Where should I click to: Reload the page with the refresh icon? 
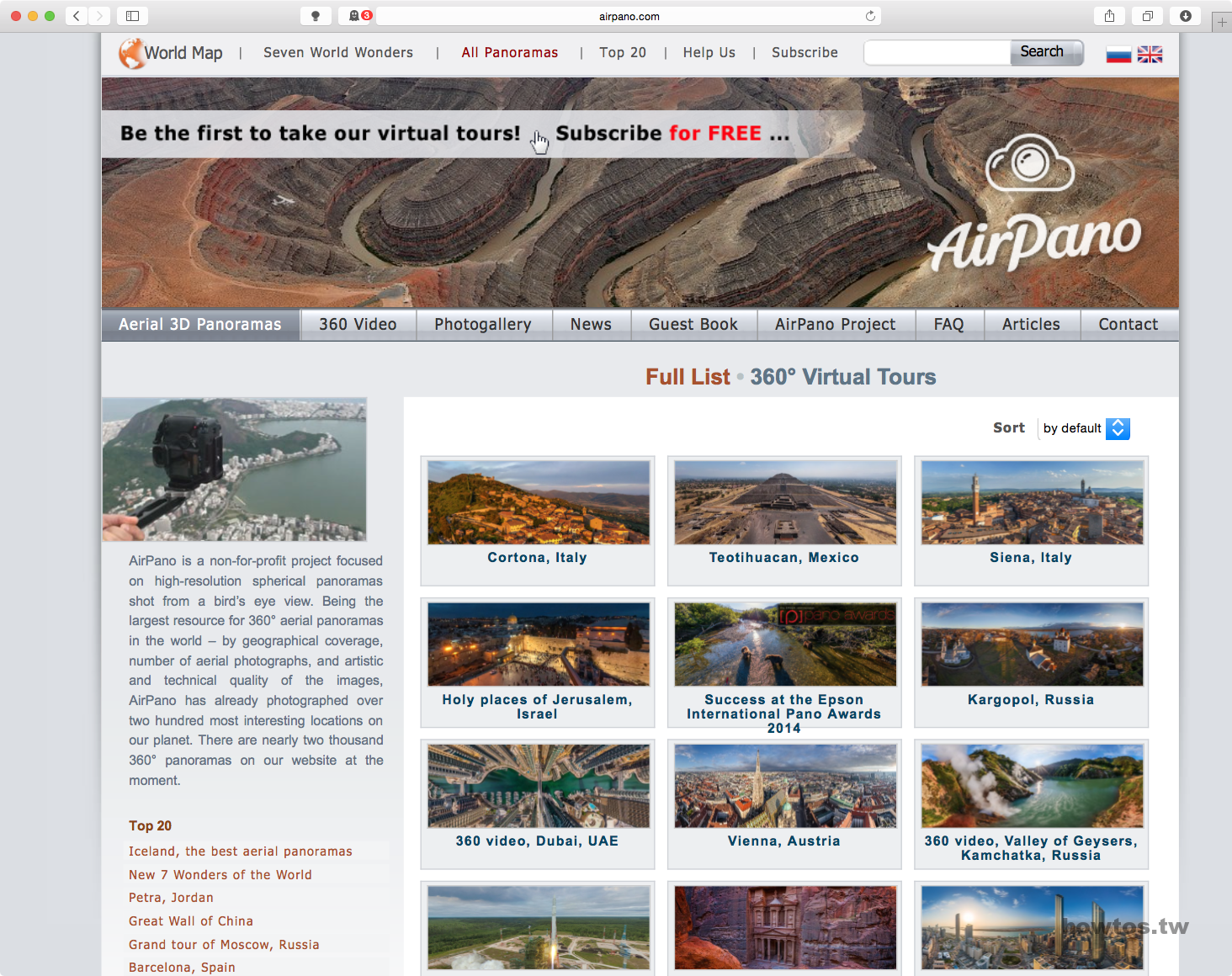(x=870, y=16)
